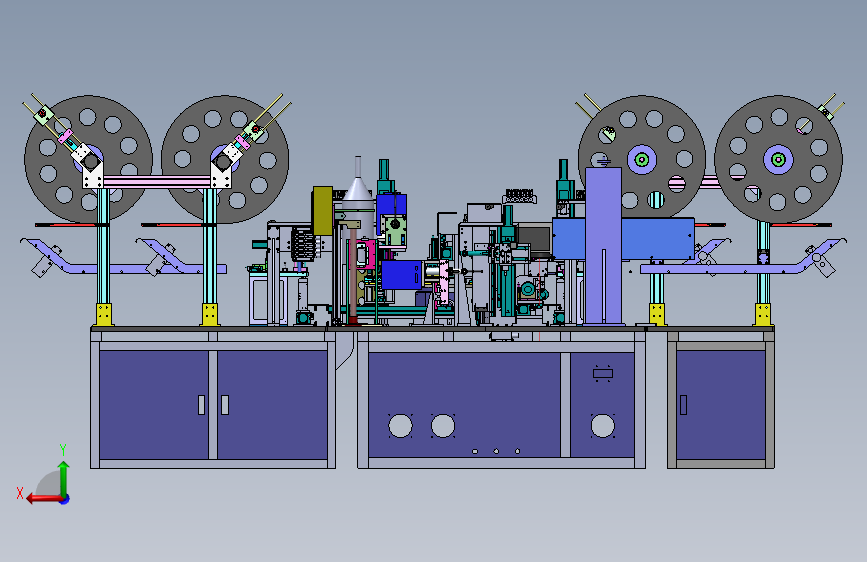Select the olive-colored rectangular box
This screenshot has height=562, width=867.
click(322, 211)
